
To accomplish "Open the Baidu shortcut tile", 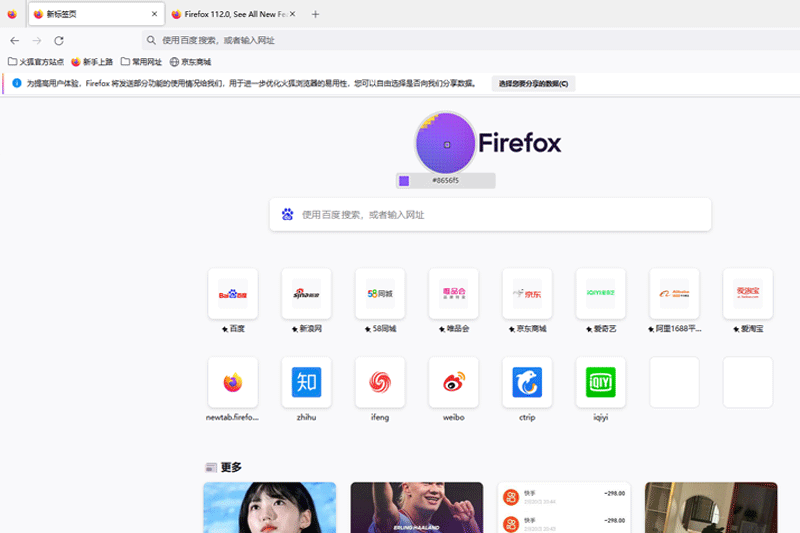I will [x=233, y=294].
